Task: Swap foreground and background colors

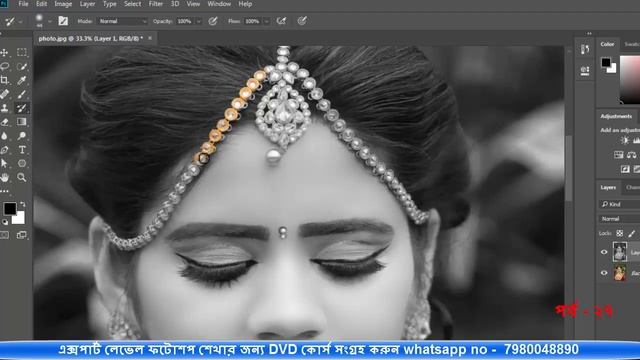Action: coord(22,204)
